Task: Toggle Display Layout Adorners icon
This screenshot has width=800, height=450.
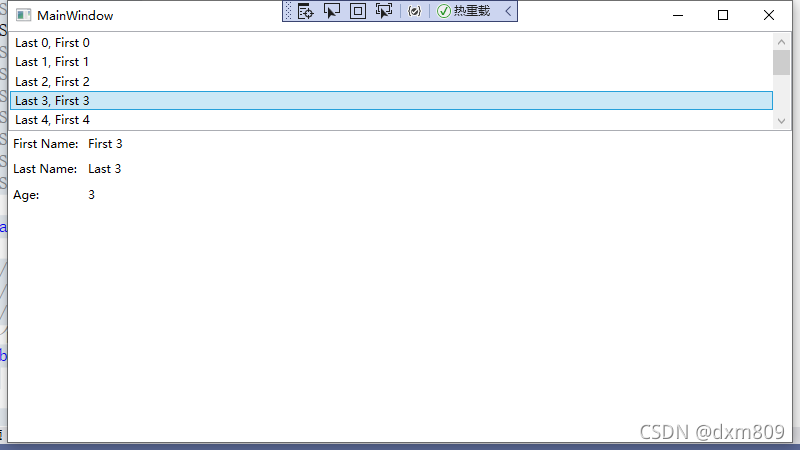Action: [358, 11]
